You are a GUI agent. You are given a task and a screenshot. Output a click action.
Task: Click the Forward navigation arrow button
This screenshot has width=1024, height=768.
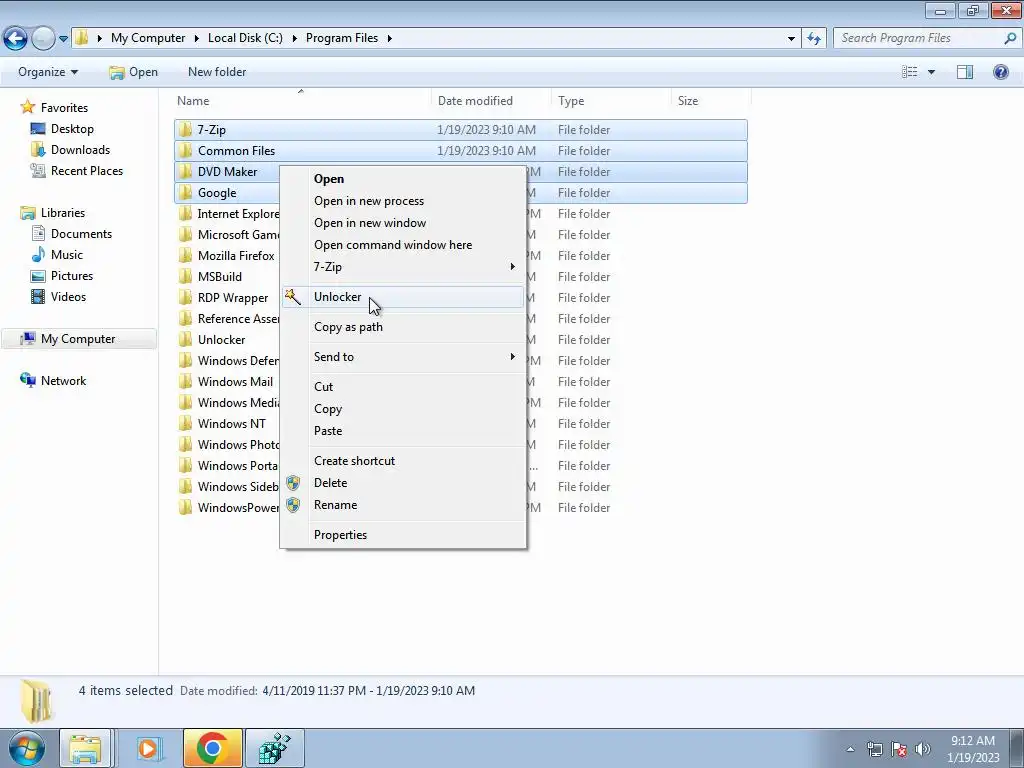[43, 38]
